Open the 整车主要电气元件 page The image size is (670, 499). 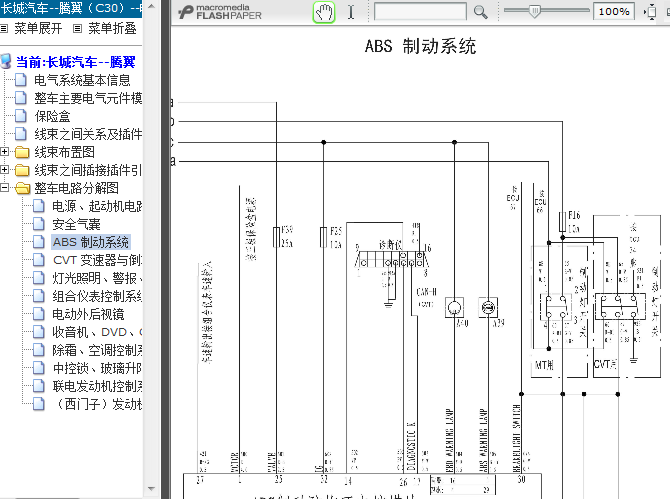[x=88, y=98]
